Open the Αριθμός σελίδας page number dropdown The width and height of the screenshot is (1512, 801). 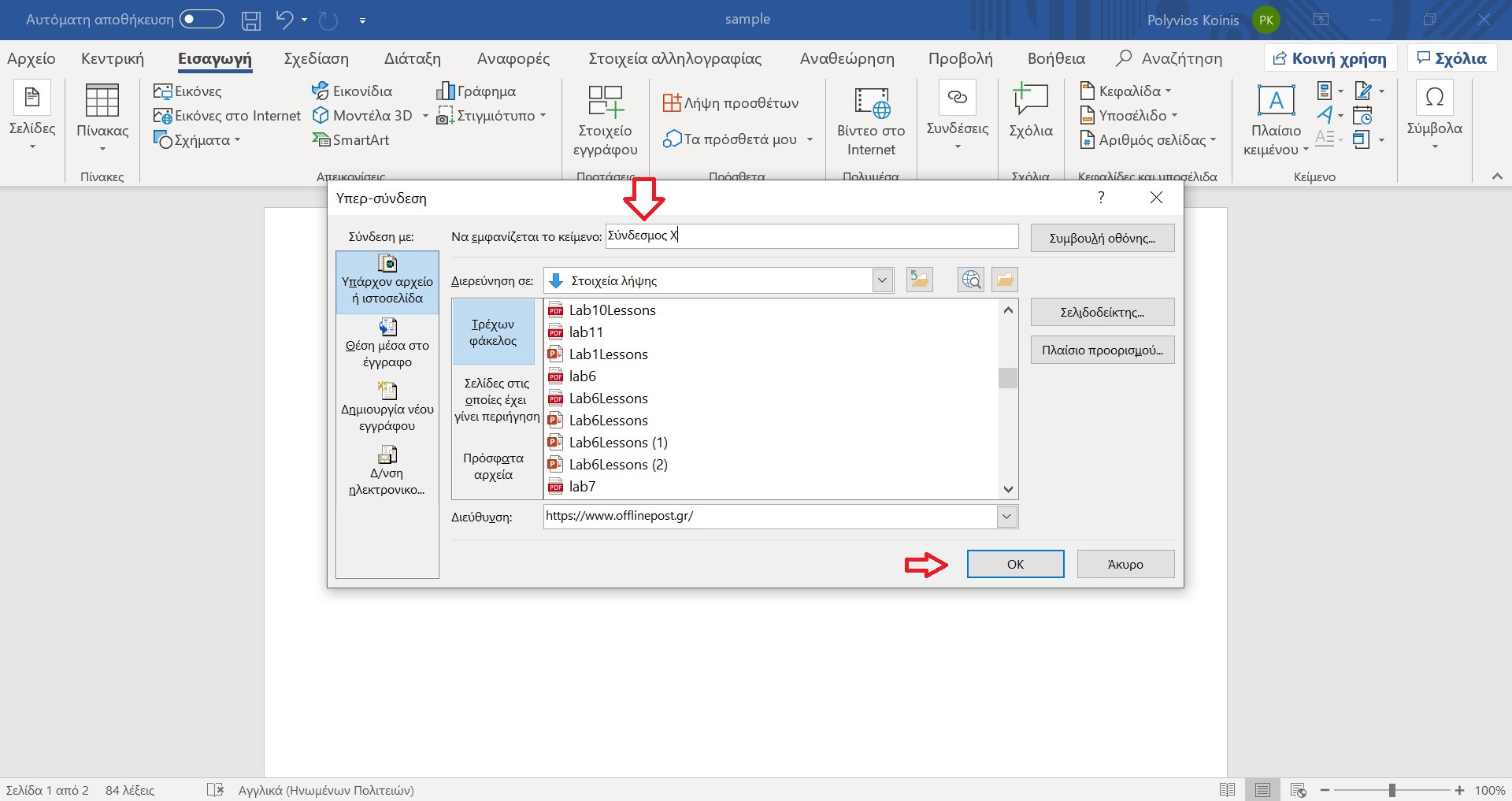tap(1148, 140)
